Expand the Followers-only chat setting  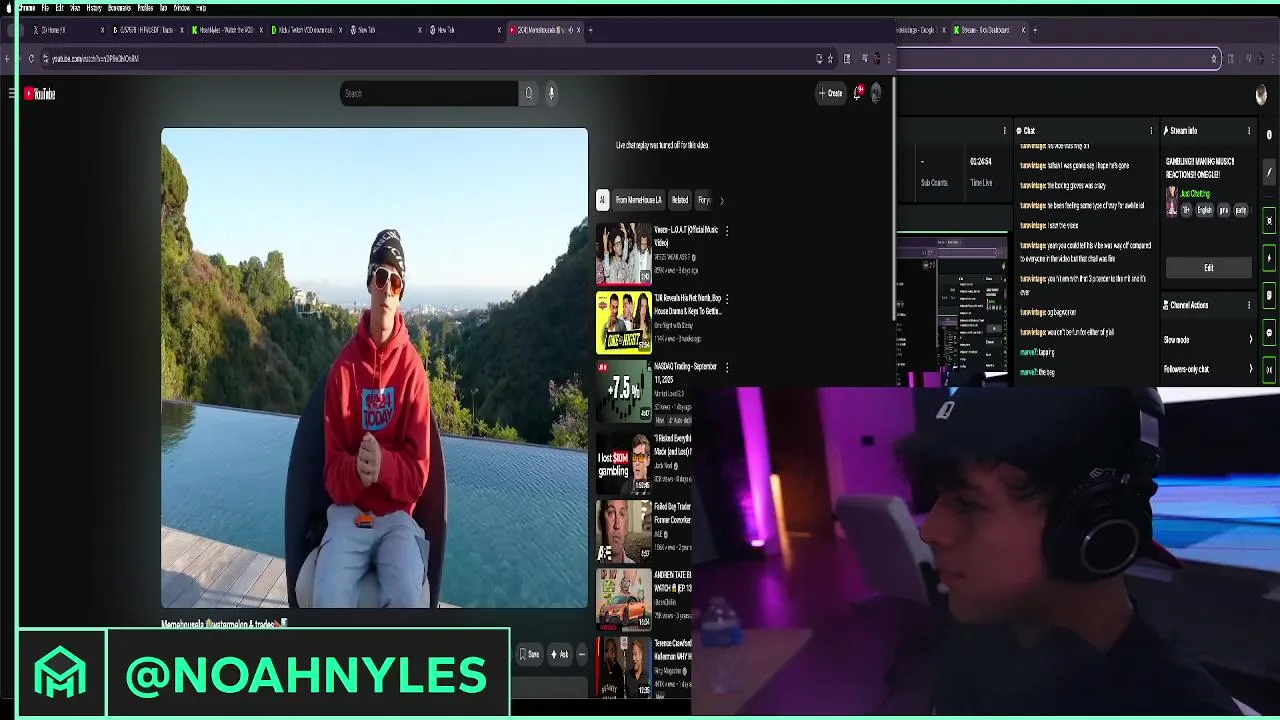[1208, 369]
